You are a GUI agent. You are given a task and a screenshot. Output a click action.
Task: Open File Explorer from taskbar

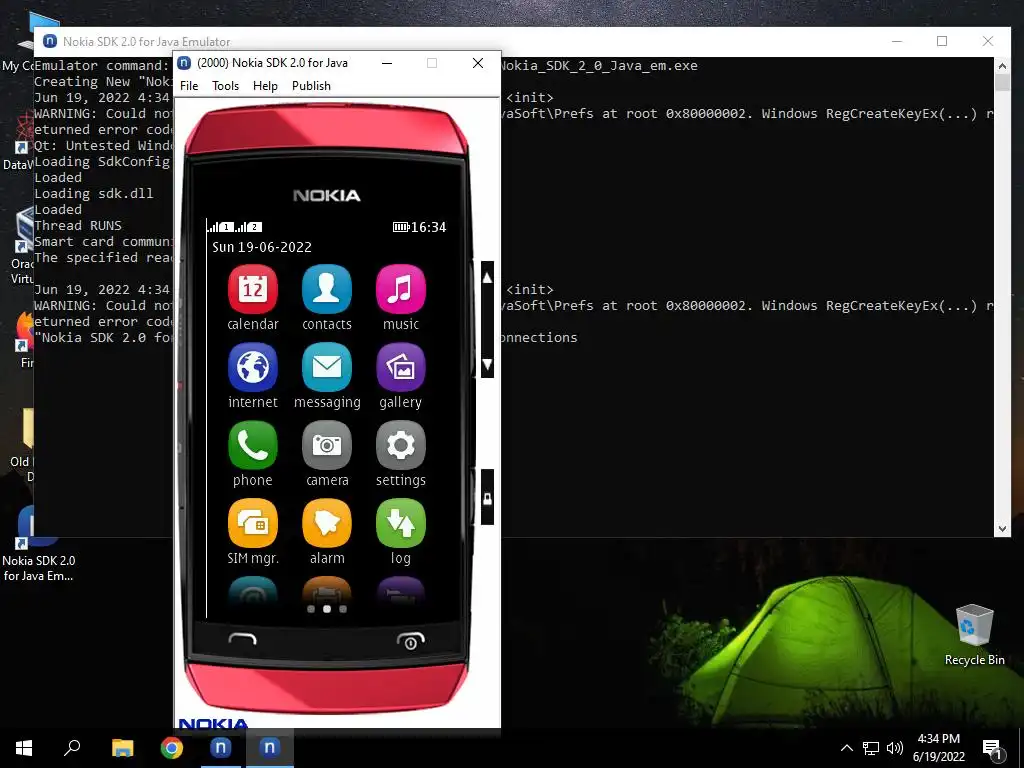point(122,748)
